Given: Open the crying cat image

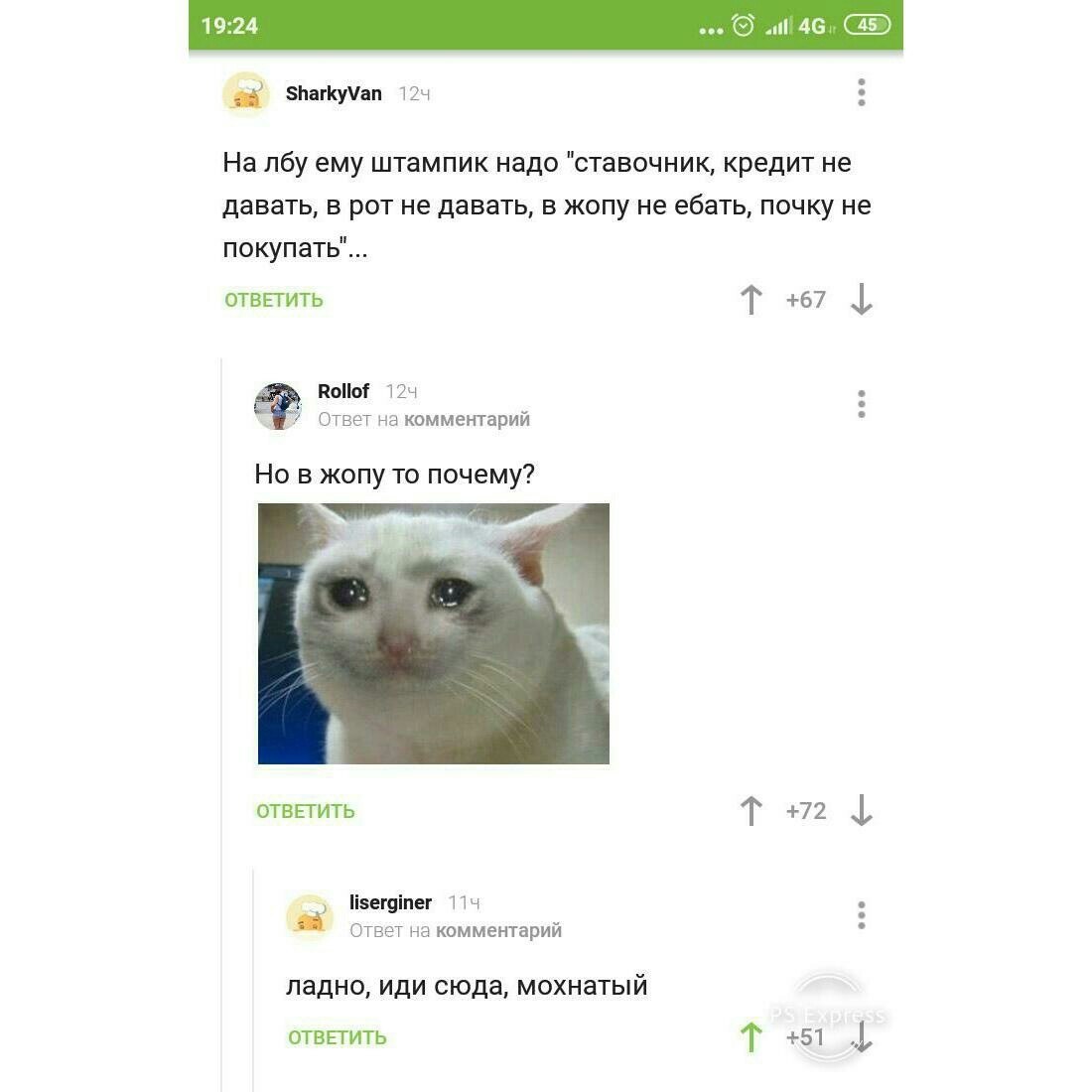Looking at the screenshot, I should coord(434,633).
